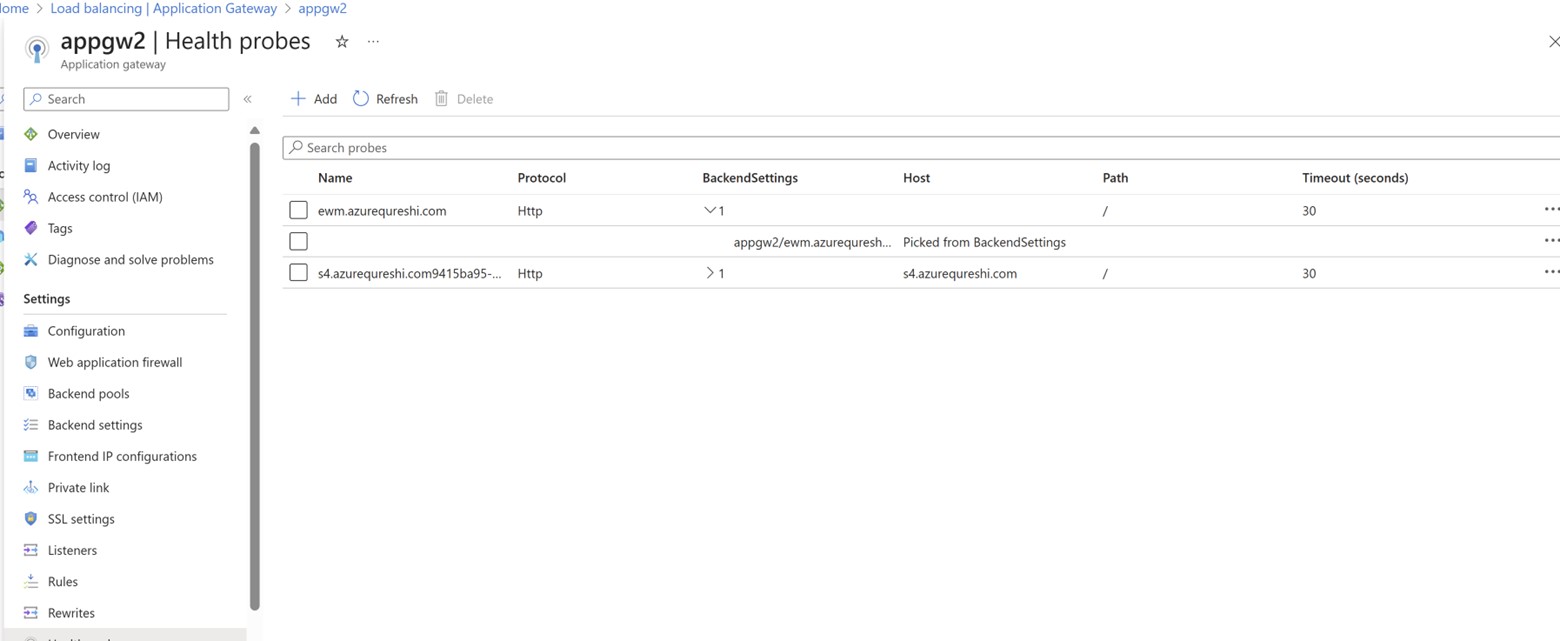Click the sidebar Search field
This screenshot has height=641, width=1560.
(126, 99)
